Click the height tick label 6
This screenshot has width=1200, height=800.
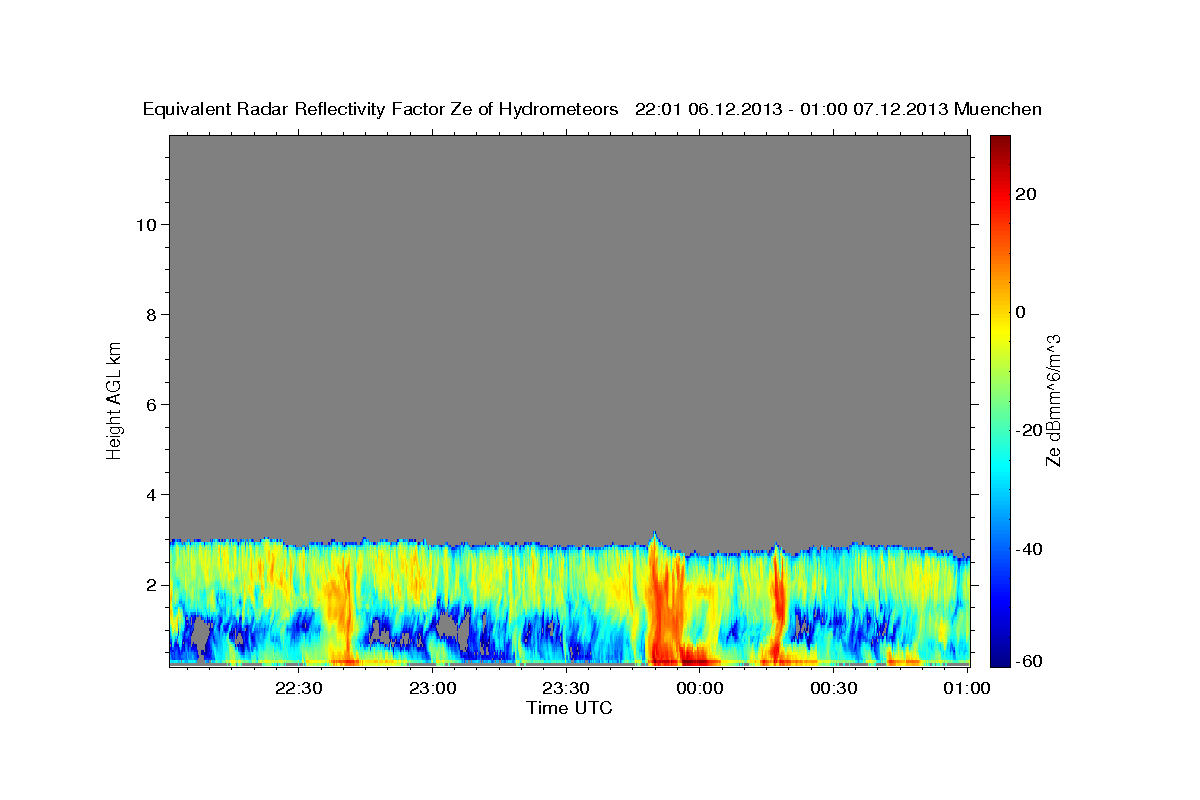point(152,404)
